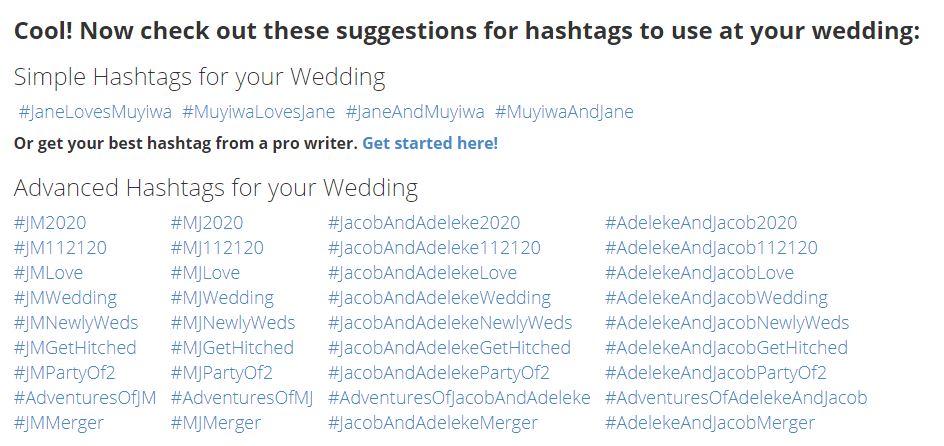
Task: Select the #JaneLovesMuyiwa hashtag
Action: 95,111
